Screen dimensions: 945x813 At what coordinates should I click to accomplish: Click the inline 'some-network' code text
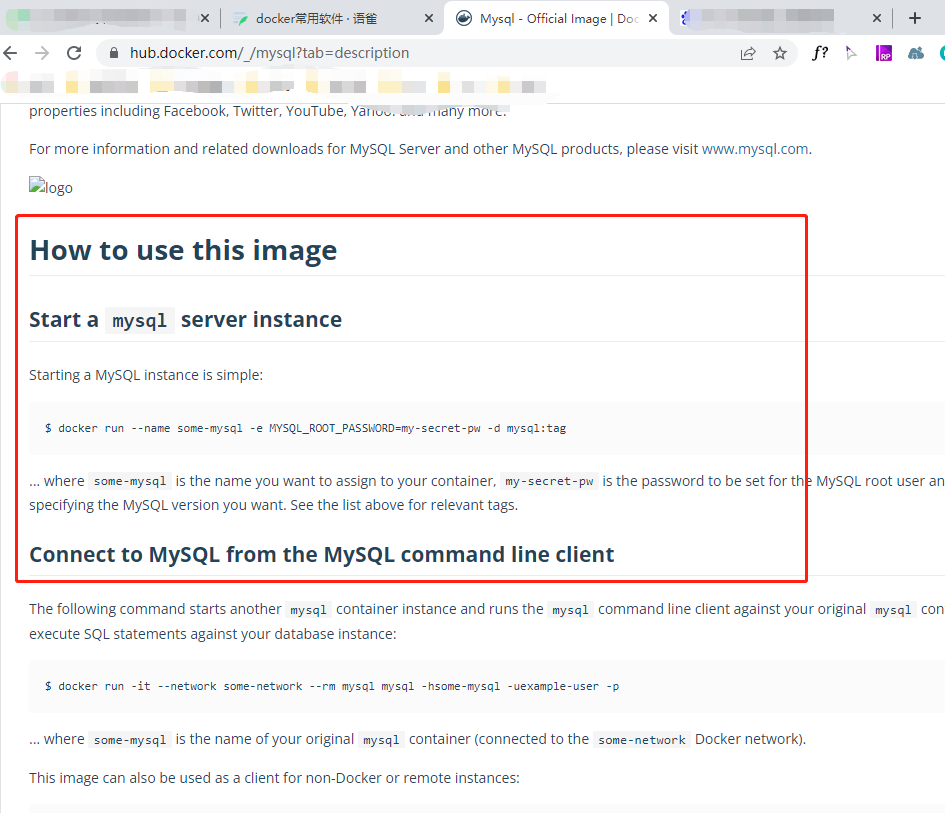pos(642,739)
